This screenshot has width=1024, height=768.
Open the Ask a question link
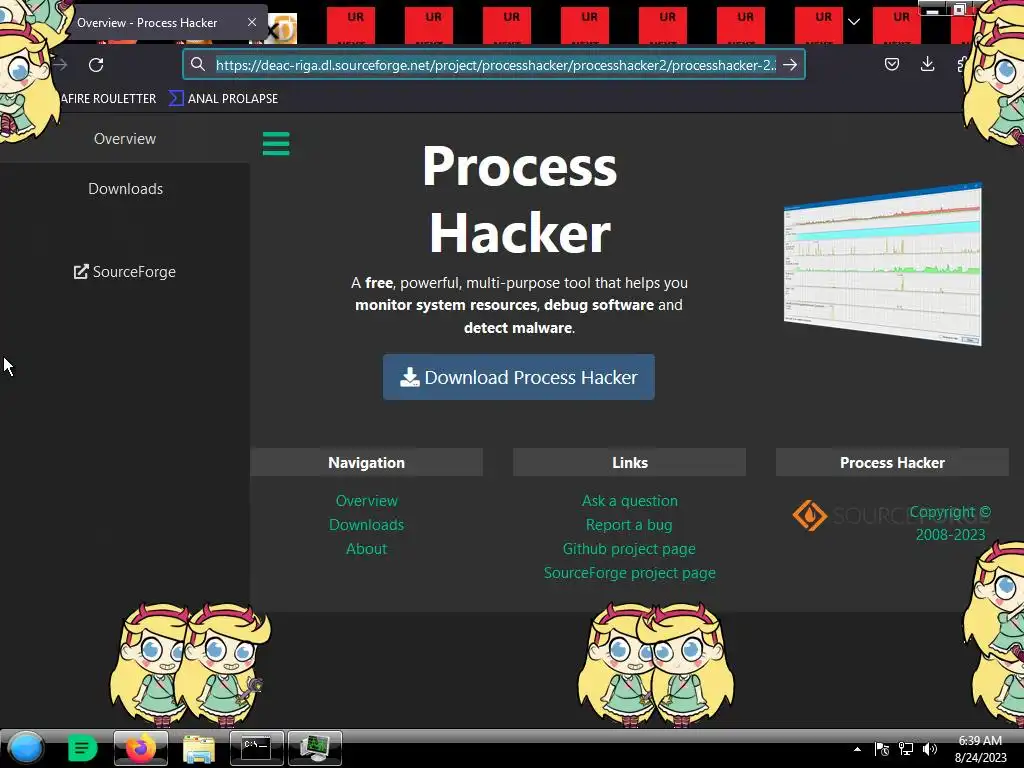pos(630,501)
